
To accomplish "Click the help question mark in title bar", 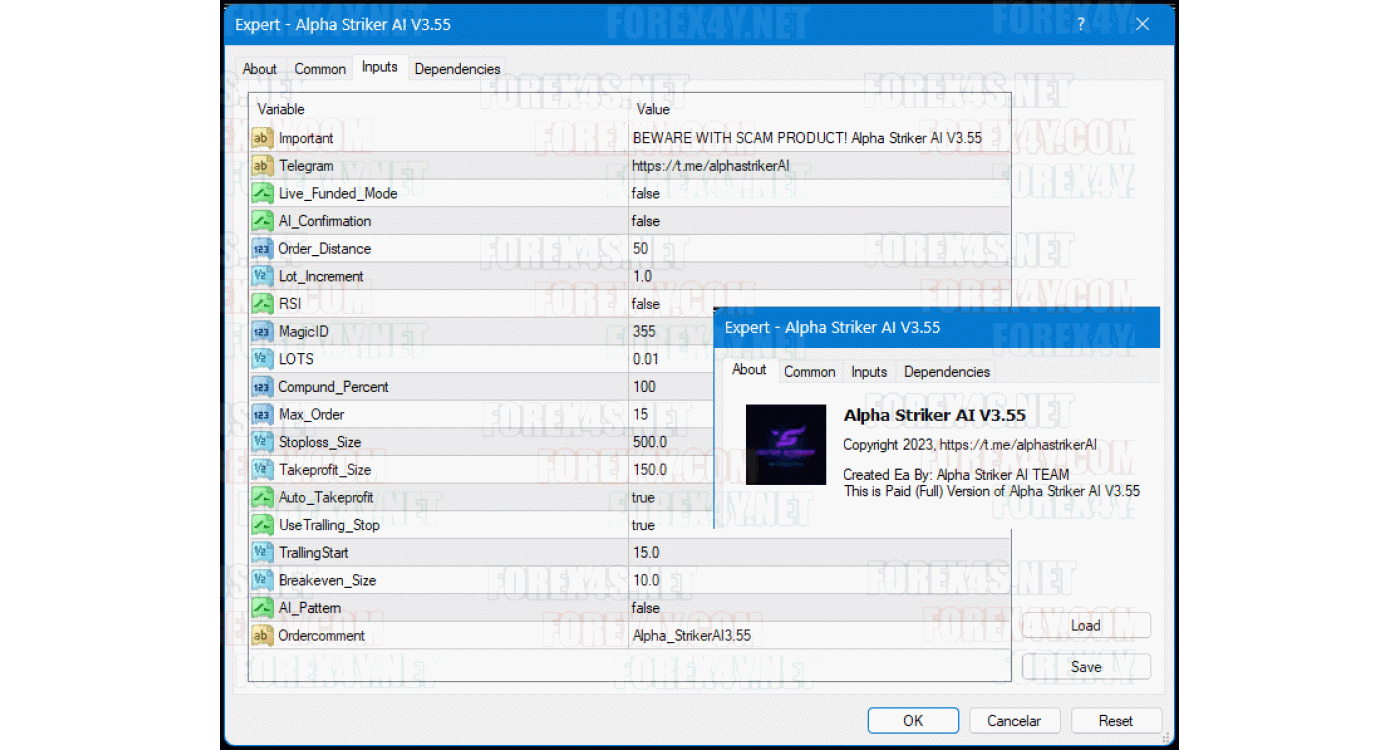I will pos(1081,24).
